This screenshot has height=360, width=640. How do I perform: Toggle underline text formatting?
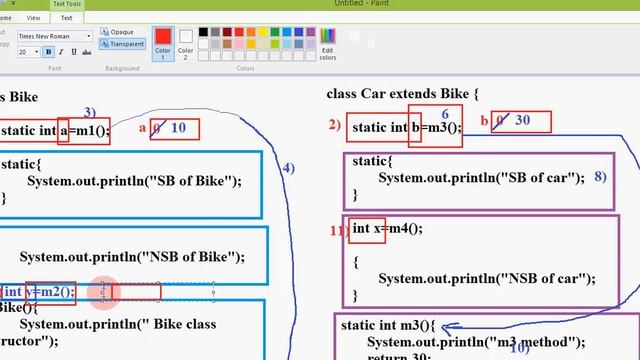[x=74, y=52]
